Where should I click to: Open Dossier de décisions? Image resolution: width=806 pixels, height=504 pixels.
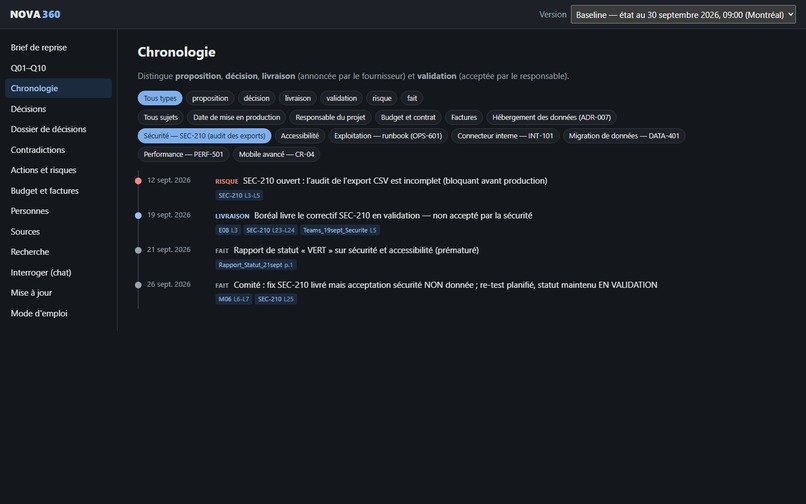pos(58,129)
